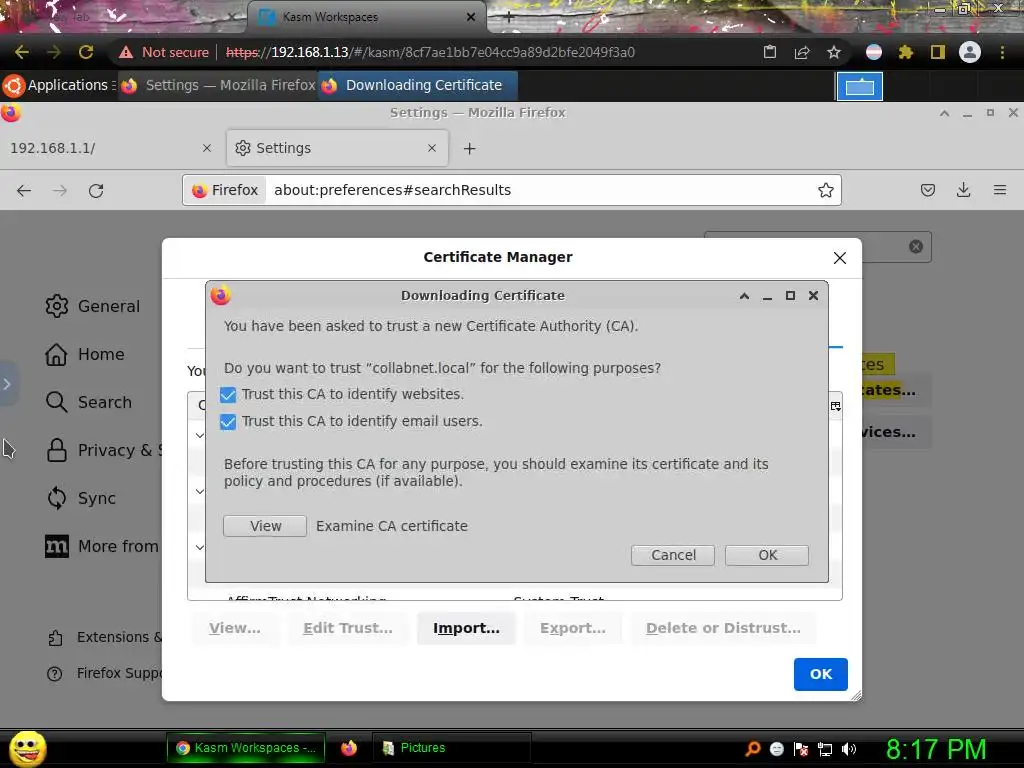Open Extensions & Themes link
The image size is (1024, 768).
(x=104, y=637)
